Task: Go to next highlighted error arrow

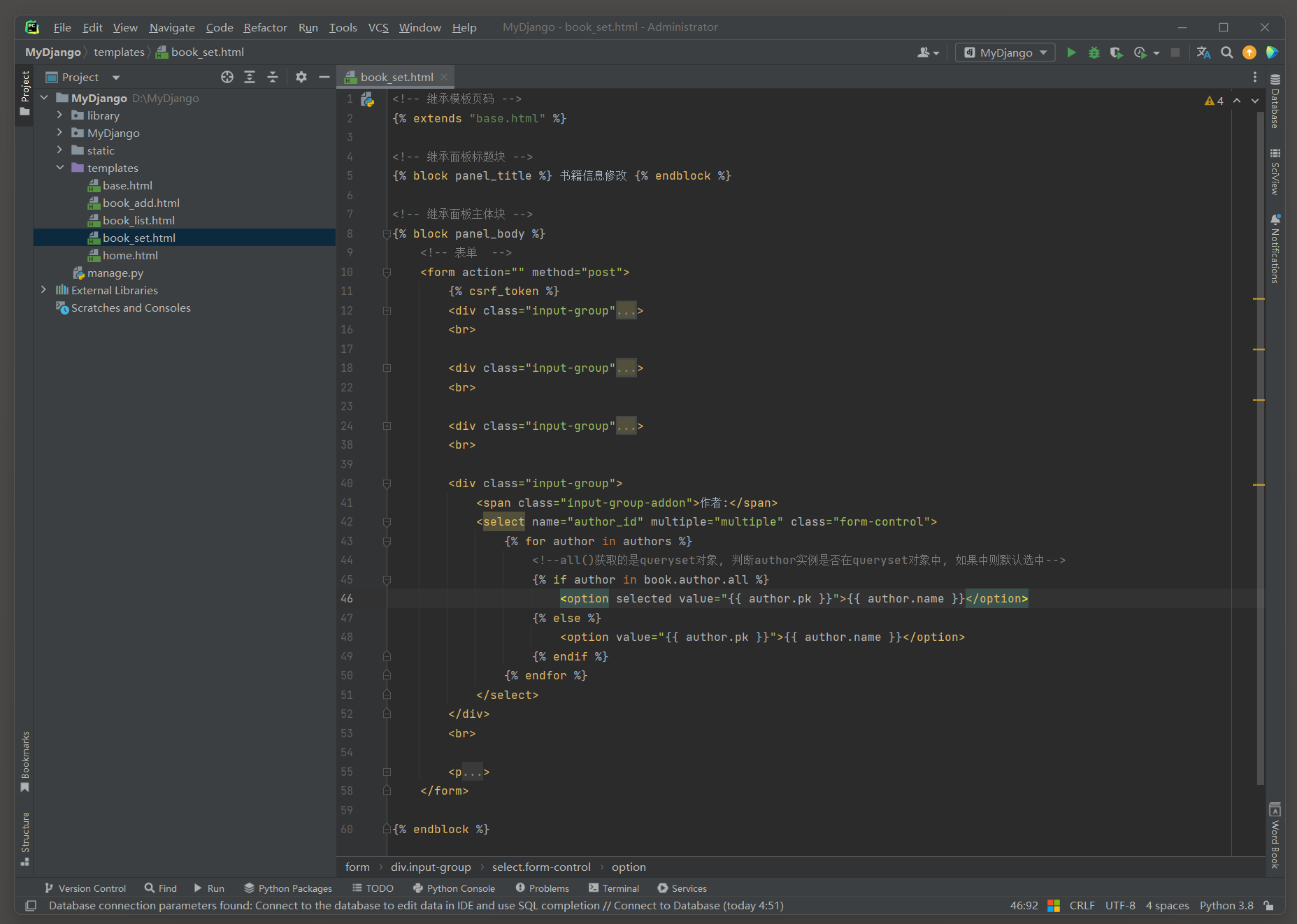Action: 1255,101
